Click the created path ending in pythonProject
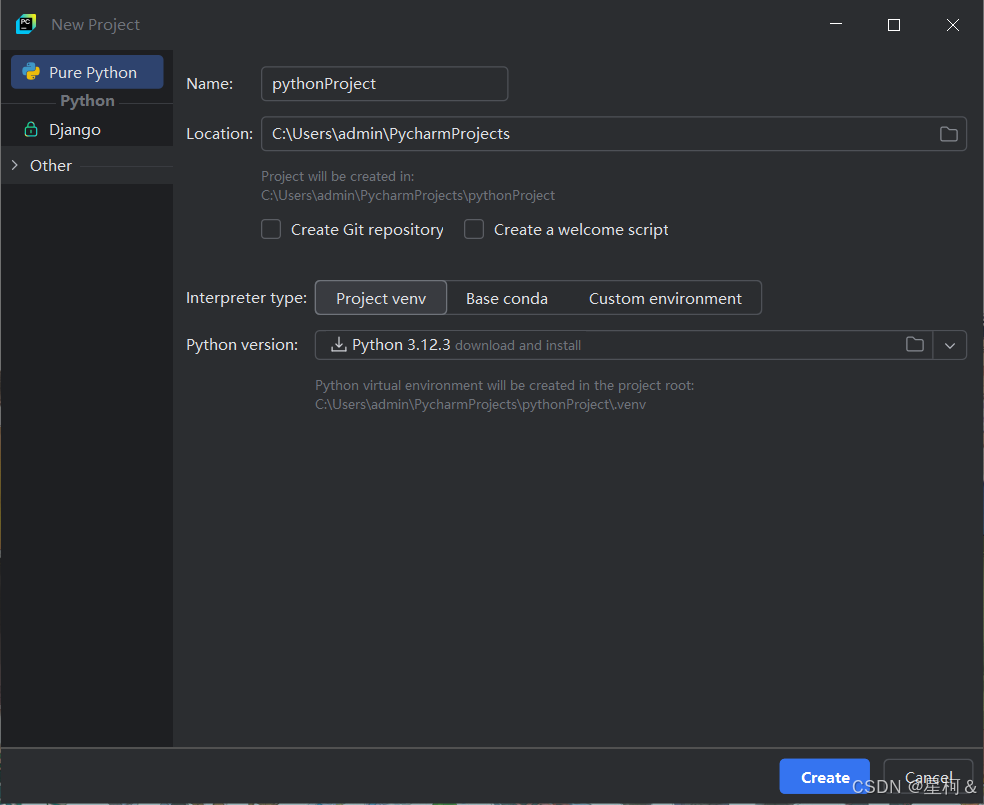 point(408,196)
